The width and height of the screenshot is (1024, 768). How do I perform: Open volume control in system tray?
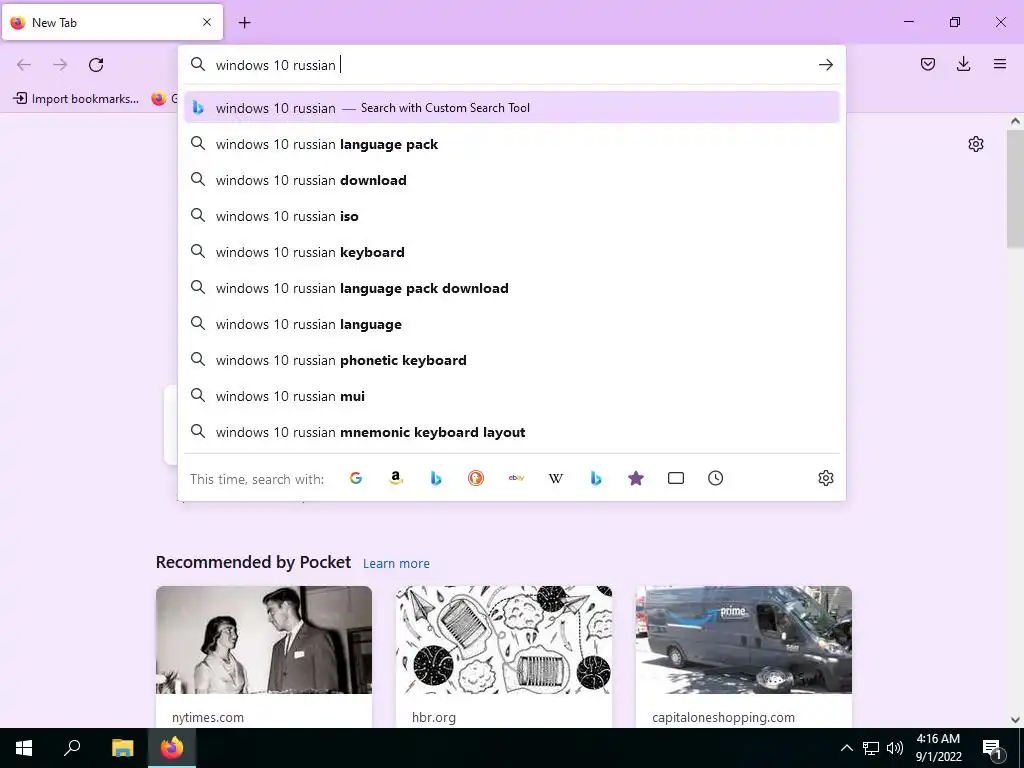tap(895, 748)
